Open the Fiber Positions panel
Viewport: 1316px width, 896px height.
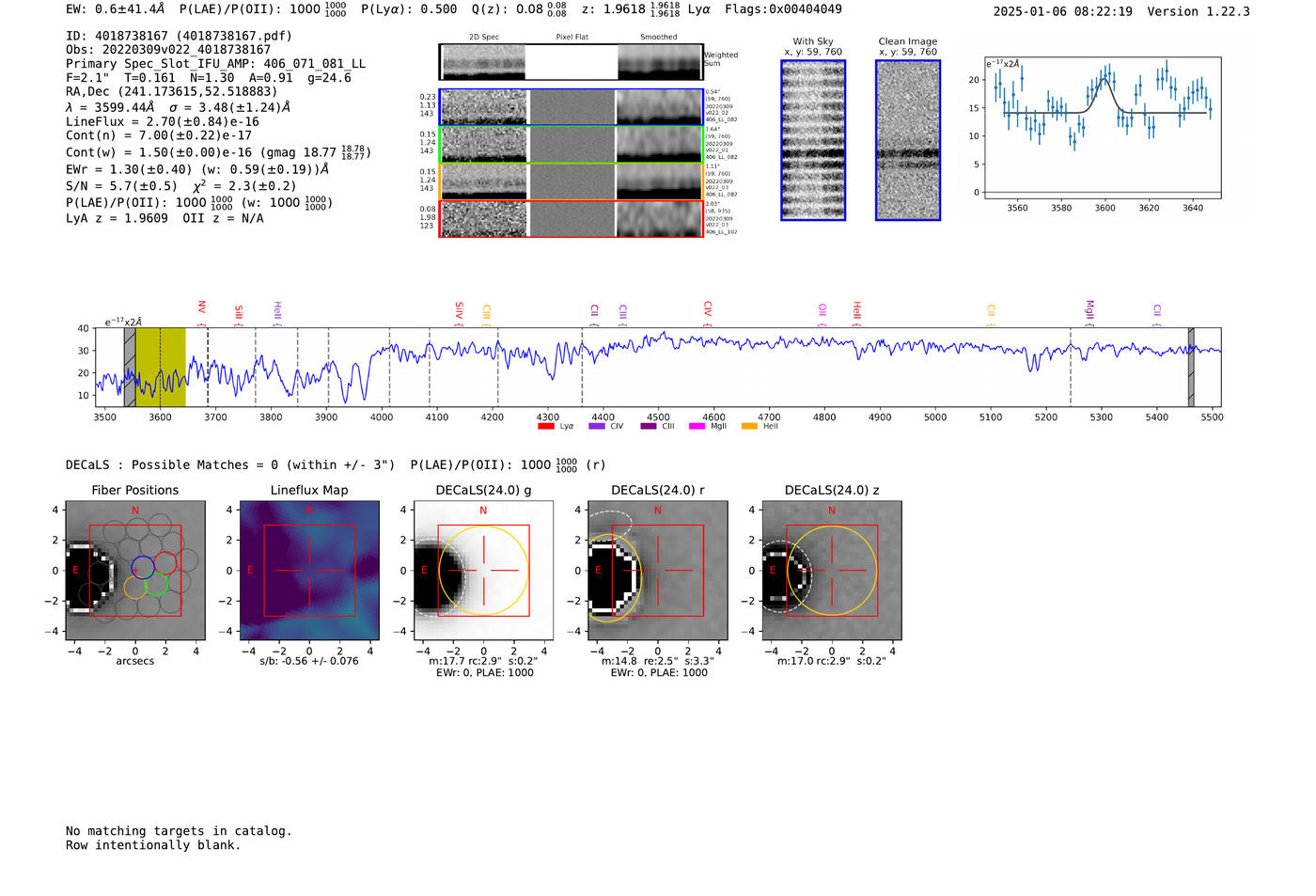(135, 571)
